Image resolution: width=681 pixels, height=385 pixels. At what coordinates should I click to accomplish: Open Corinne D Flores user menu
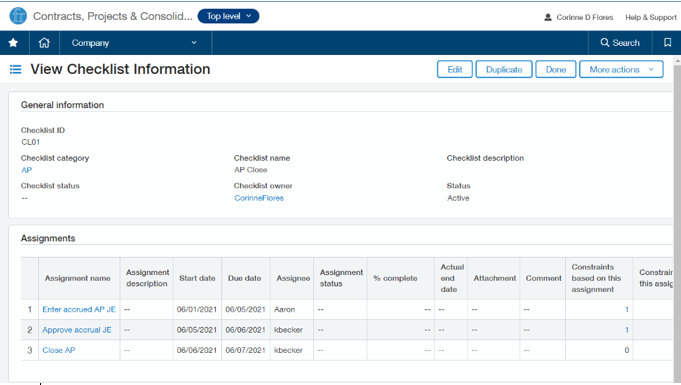point(585,17)
